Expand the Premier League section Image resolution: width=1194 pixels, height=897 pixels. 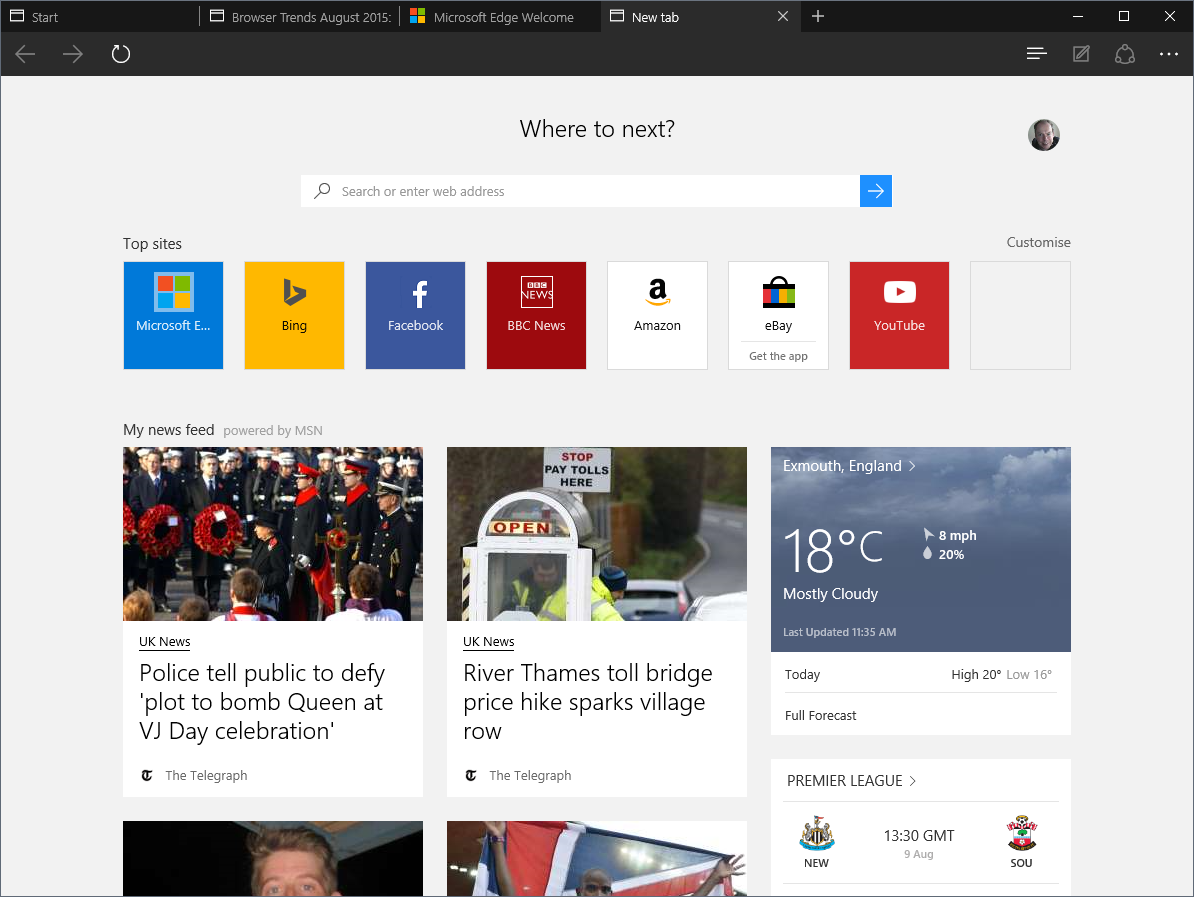852,780
